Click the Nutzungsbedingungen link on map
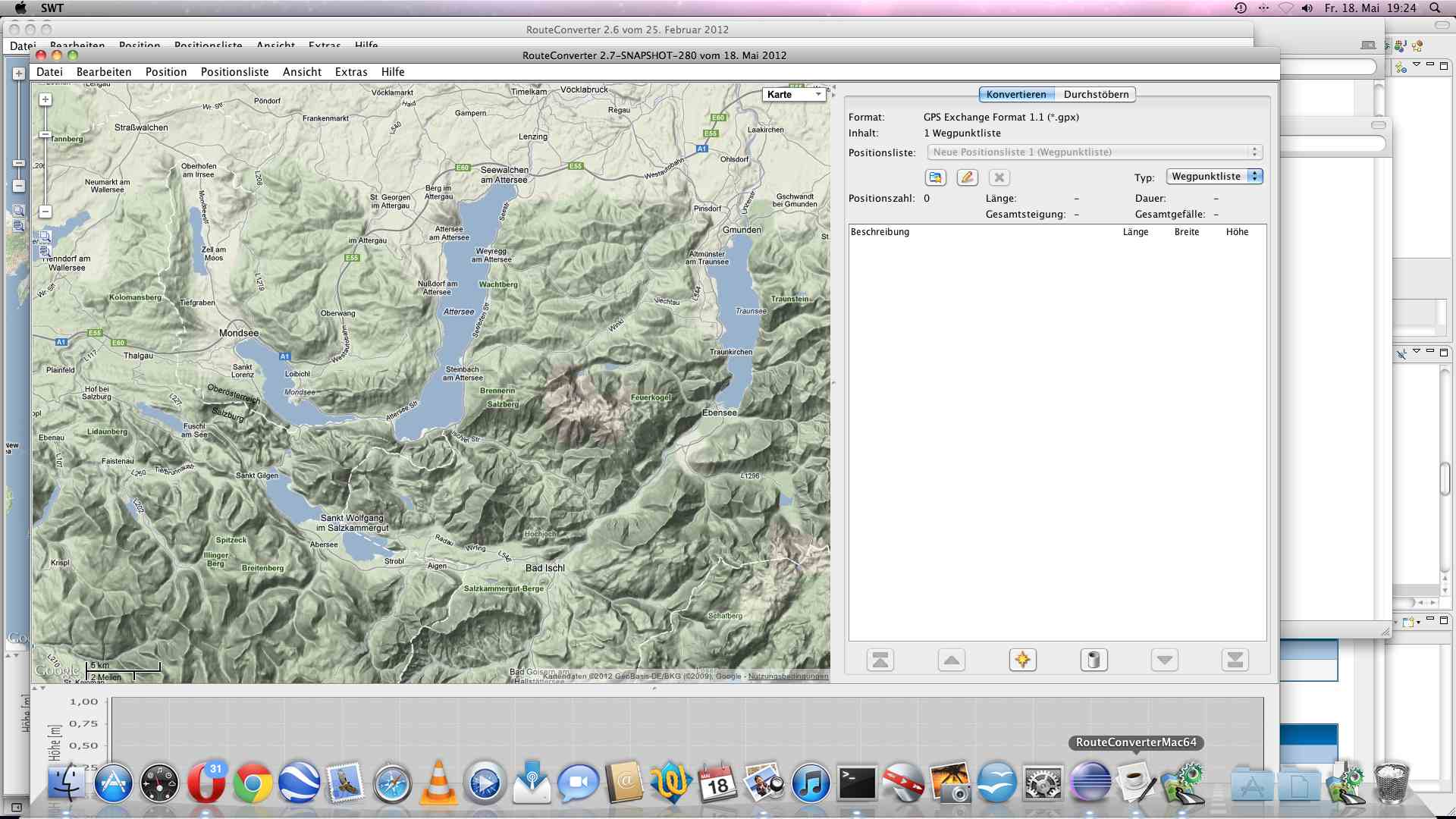Image resolution: width=1456 pixels, height=819 pixels. tap(788, 676)
